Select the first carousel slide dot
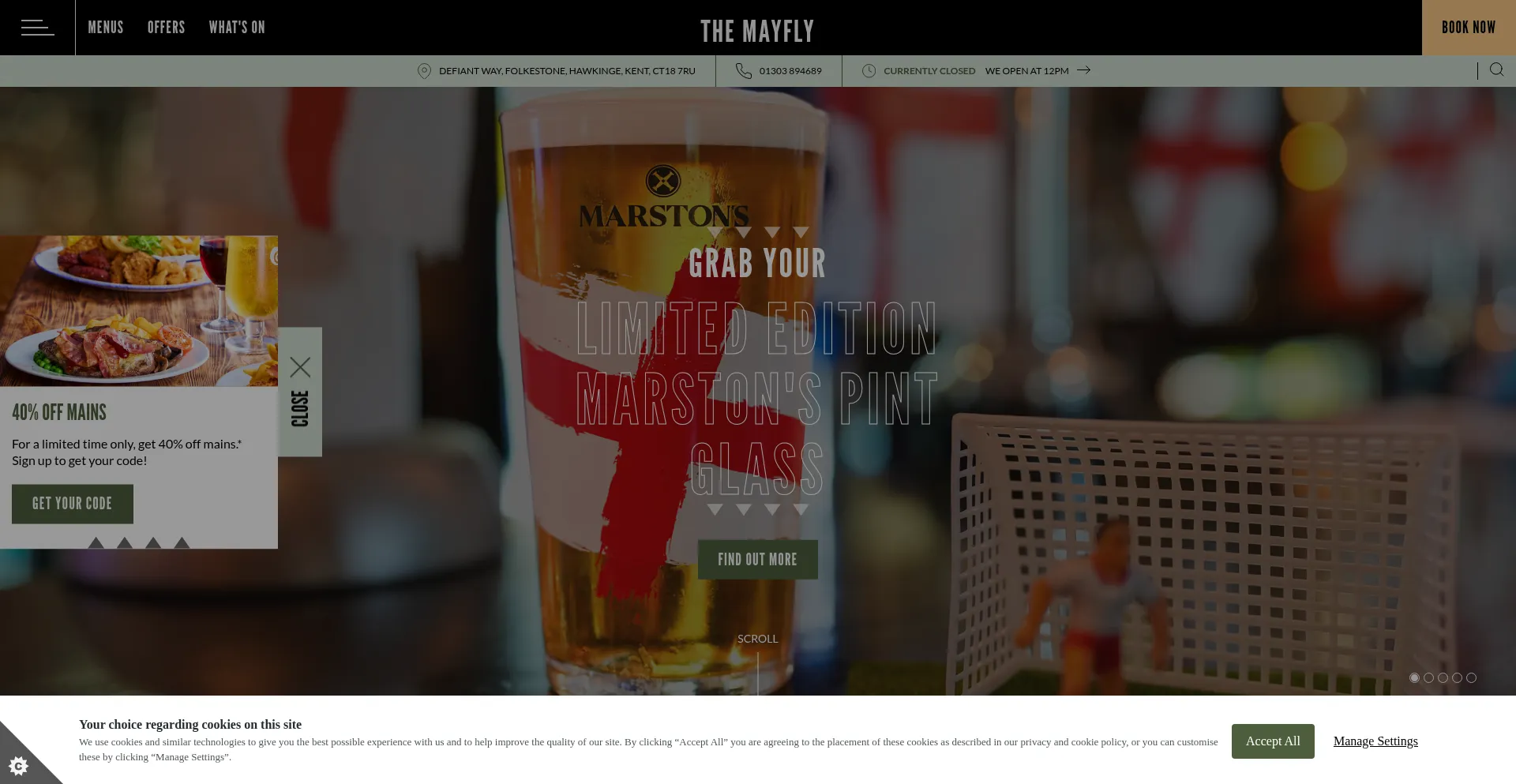The height and width of the screenshot is (784, 1516). 1414,677
